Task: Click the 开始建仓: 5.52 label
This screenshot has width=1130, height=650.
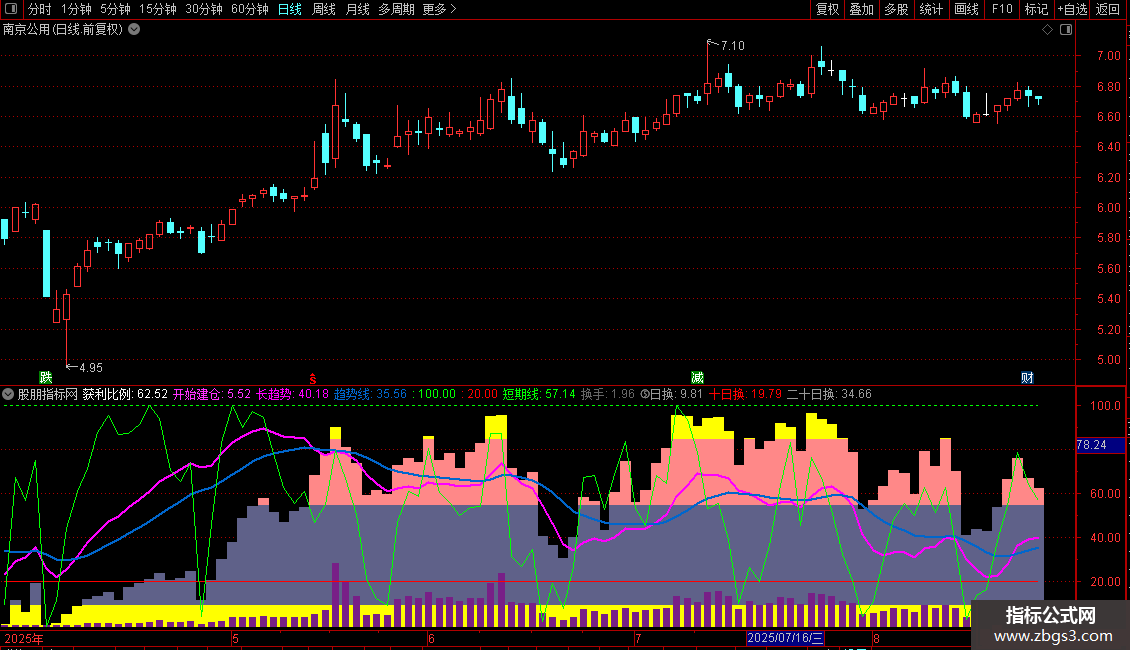Action: tap(212, 394)
